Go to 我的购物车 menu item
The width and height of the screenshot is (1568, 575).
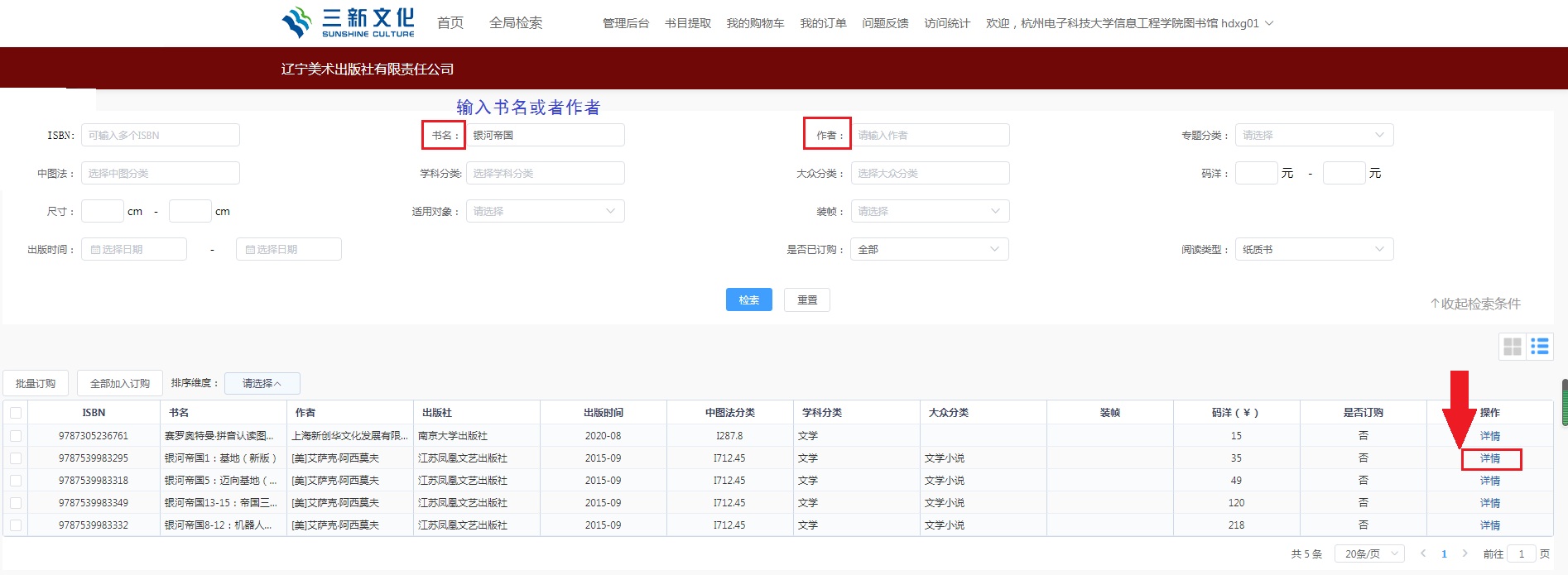pos(755,23)
